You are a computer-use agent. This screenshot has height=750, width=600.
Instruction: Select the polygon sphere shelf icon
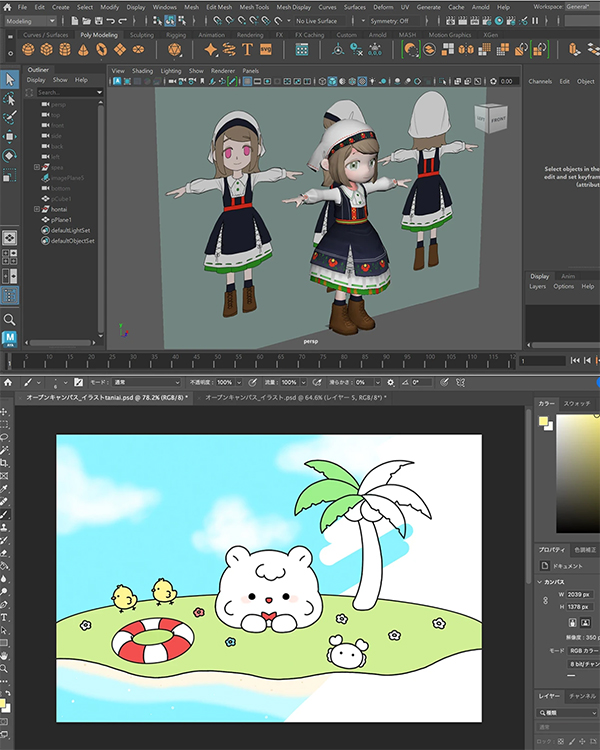(28, 49)
